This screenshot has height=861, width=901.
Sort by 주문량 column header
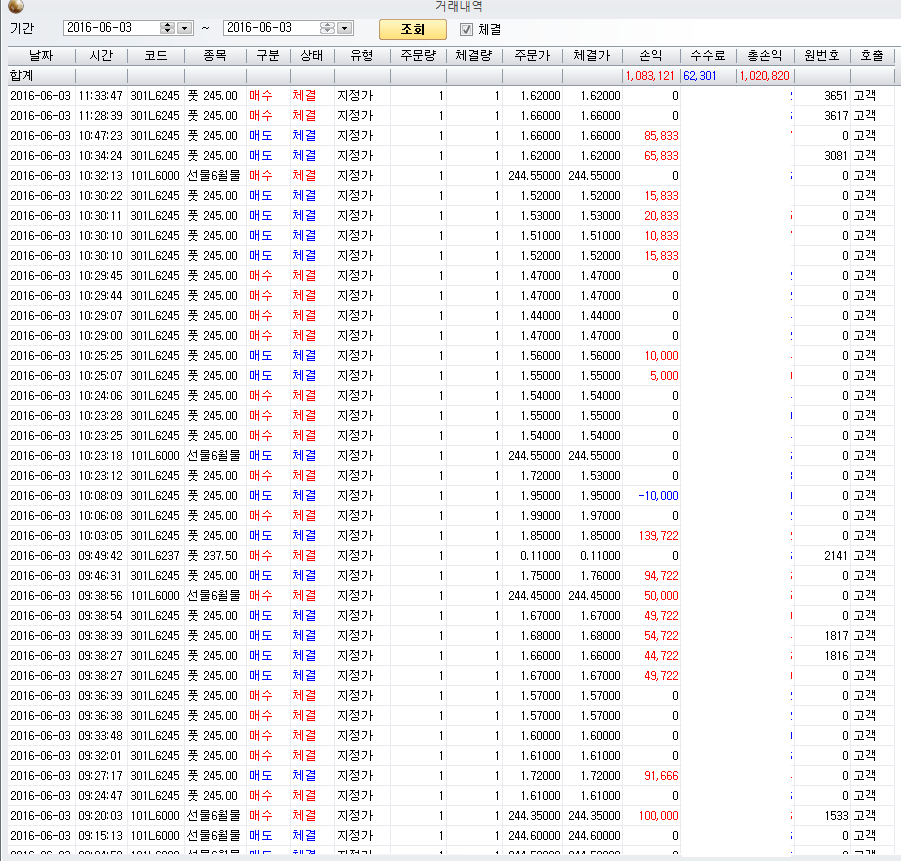[418, 56]
